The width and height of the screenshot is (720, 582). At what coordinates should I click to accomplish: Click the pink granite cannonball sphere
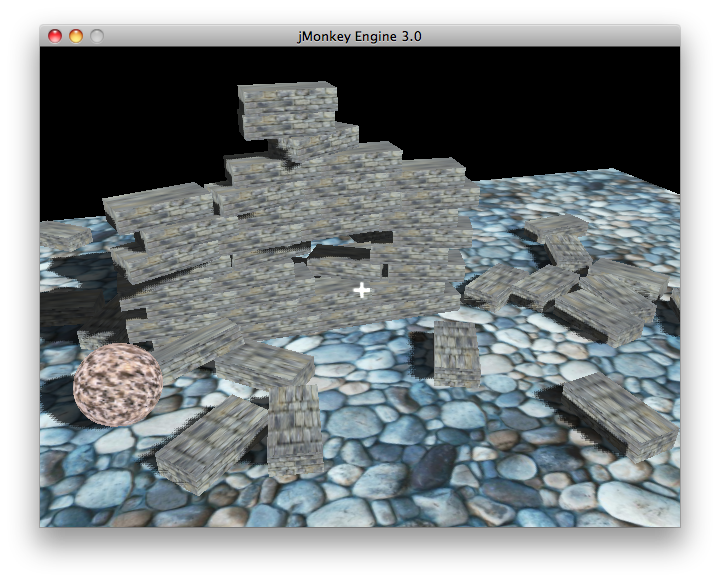(117, 384)
